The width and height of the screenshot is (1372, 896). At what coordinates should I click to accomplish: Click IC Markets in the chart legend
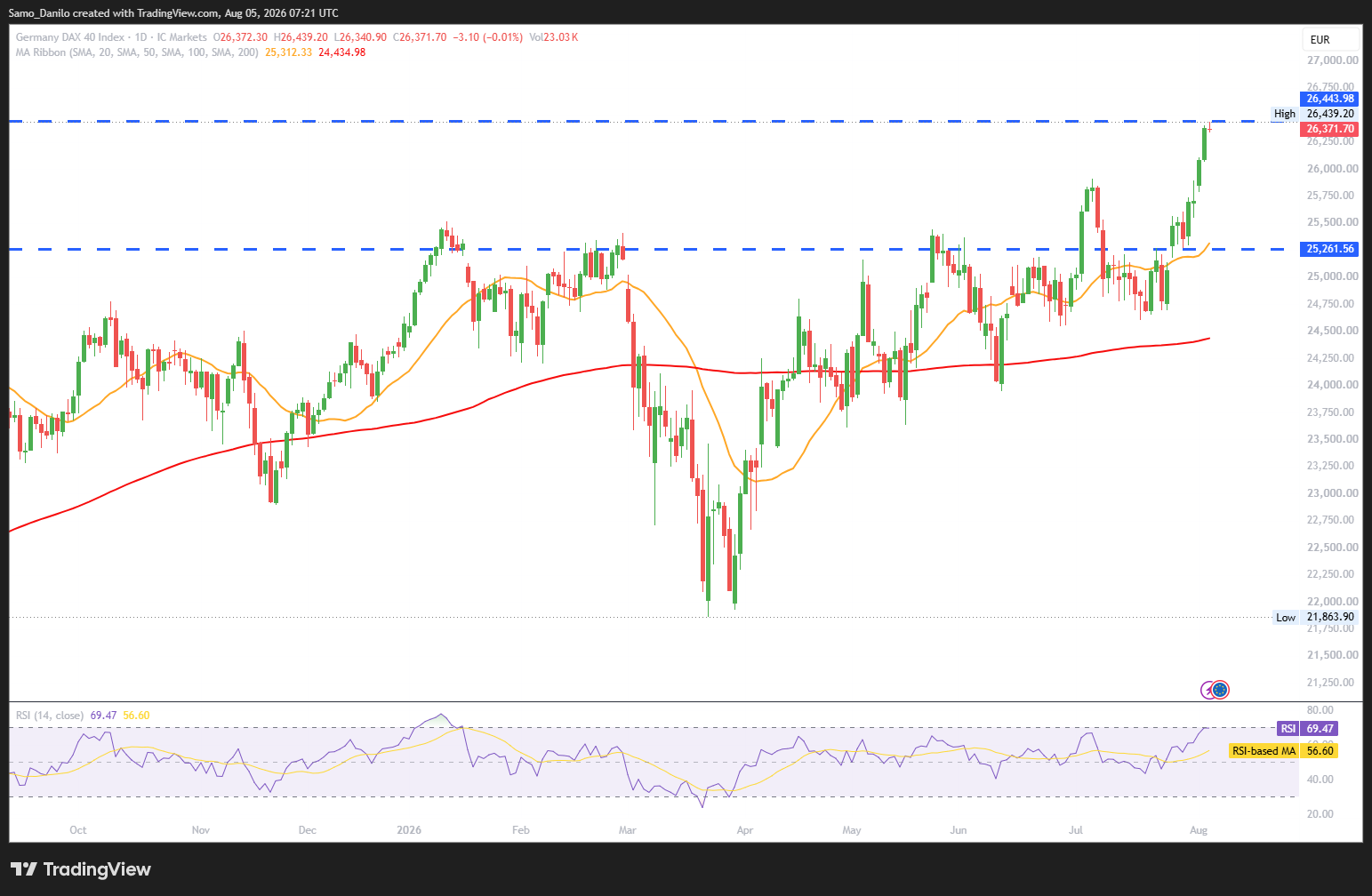(181, 37)
